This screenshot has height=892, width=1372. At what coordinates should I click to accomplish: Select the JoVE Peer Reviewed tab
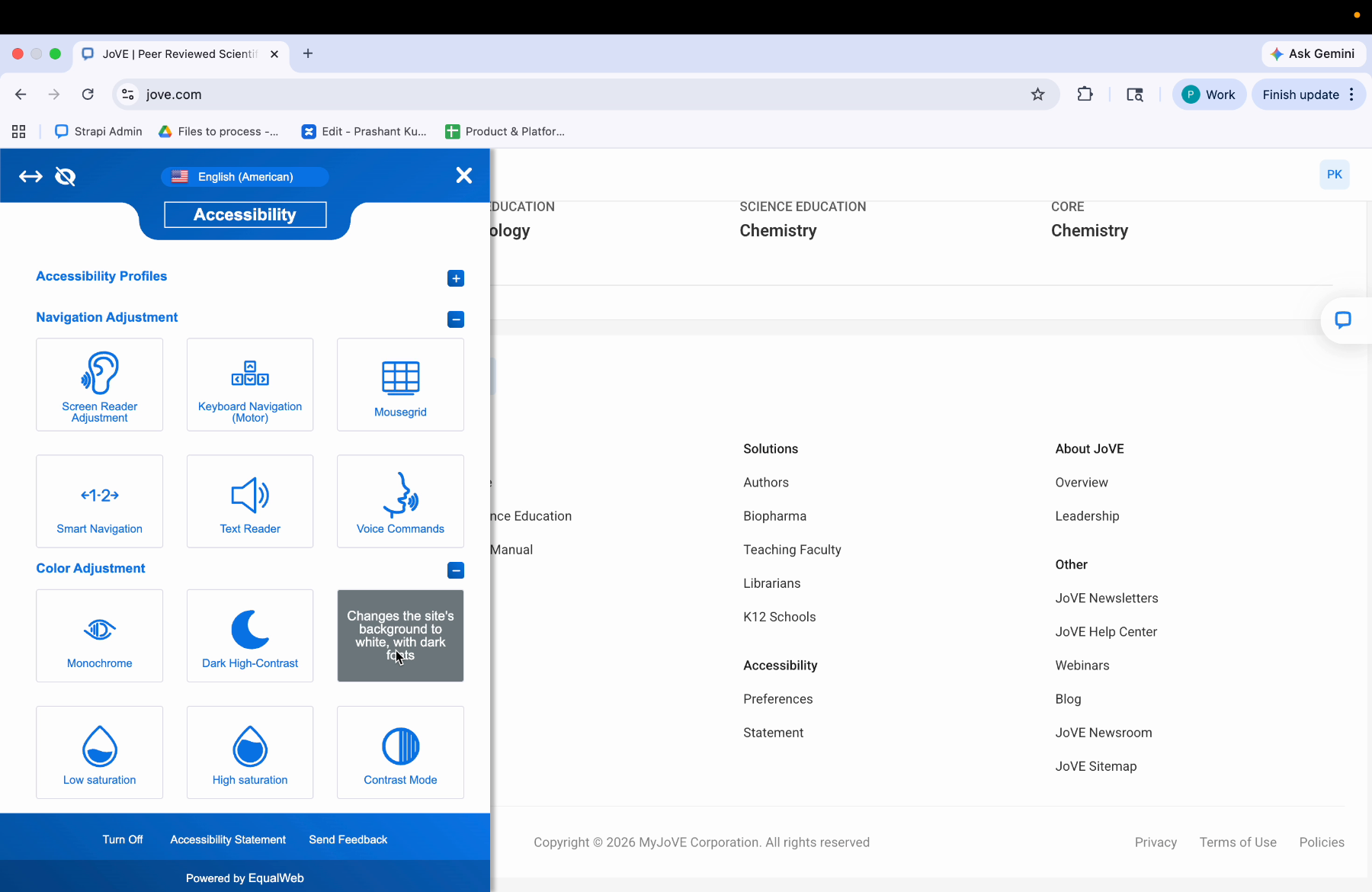(181, 54)
